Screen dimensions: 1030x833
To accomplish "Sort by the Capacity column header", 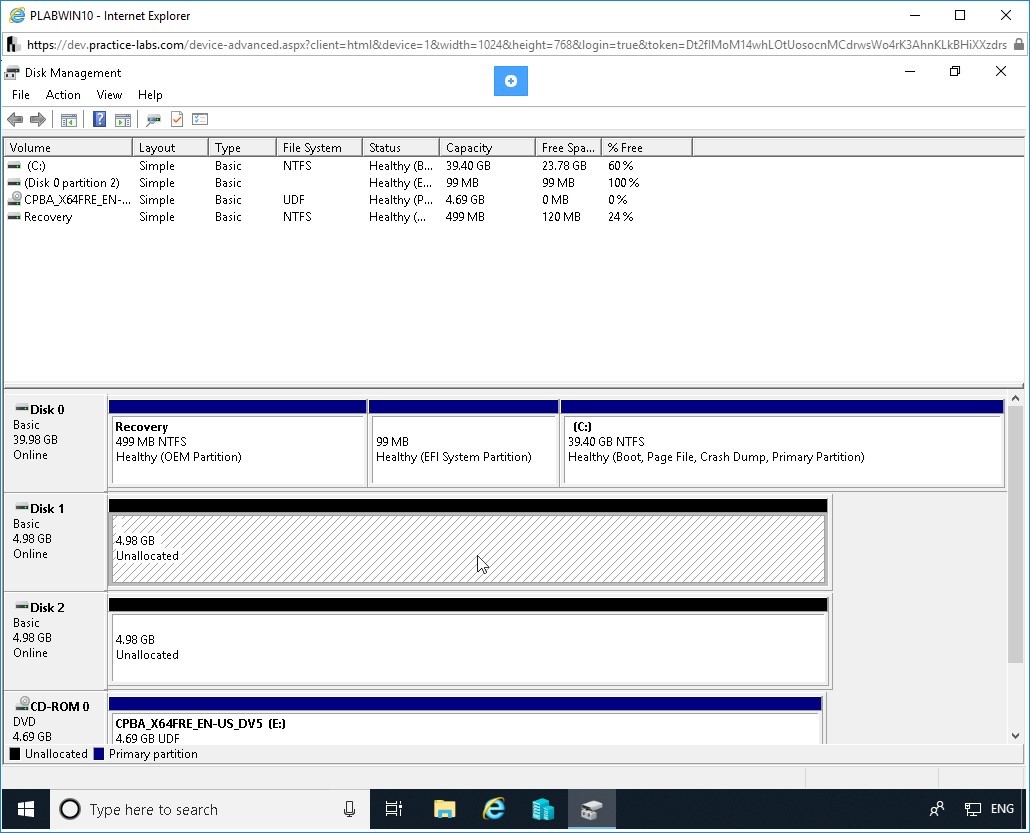I will point(487,148).
